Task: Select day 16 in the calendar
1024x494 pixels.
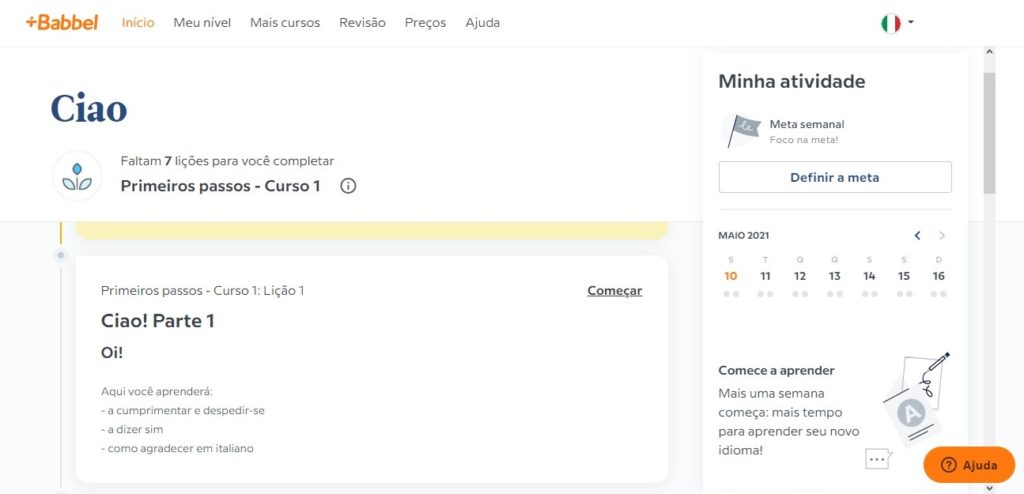Action: click(x=938, y=276)
